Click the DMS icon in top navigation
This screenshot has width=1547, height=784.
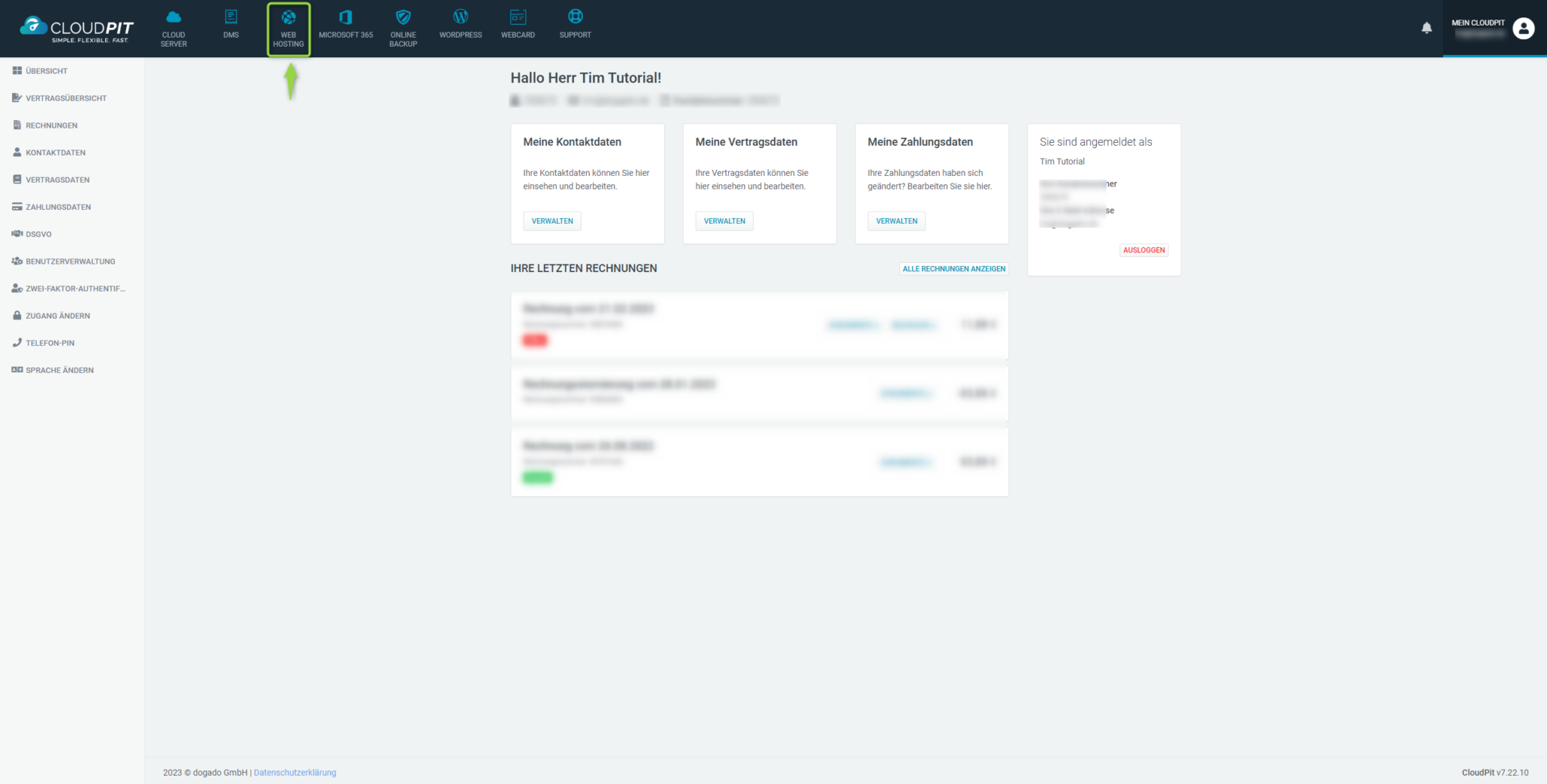(231, 18)
